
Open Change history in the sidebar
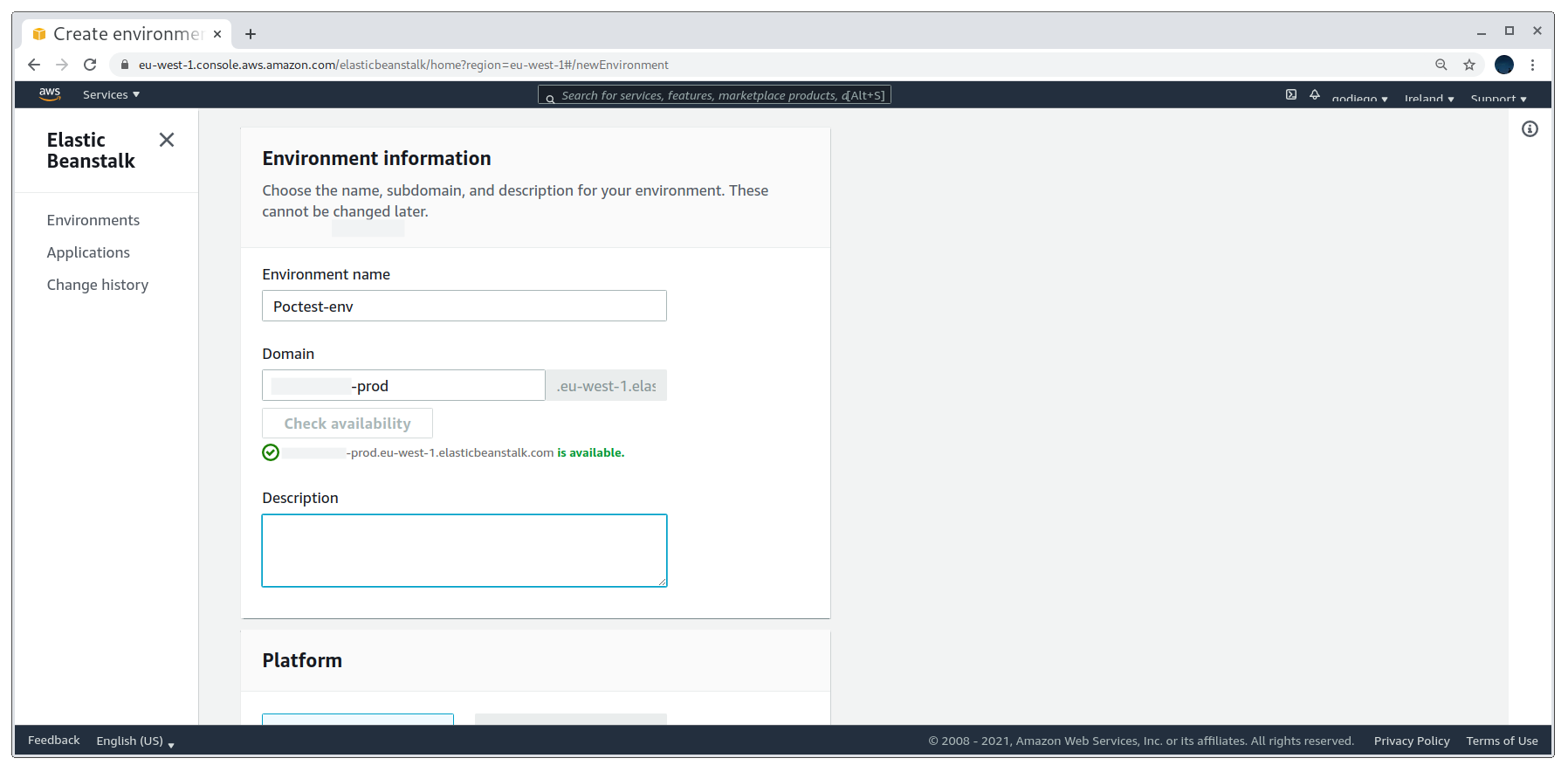pos(98,285)
